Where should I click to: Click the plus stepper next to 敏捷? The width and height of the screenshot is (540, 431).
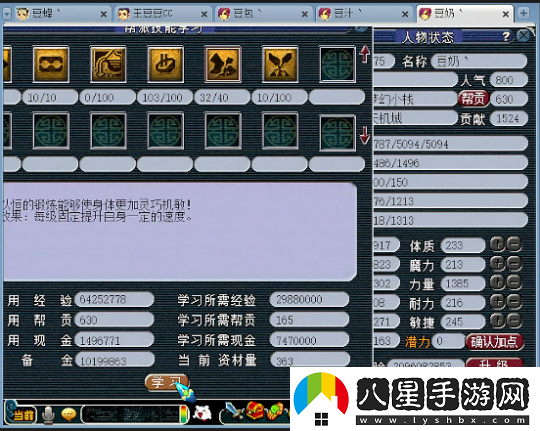pos(497,321)
